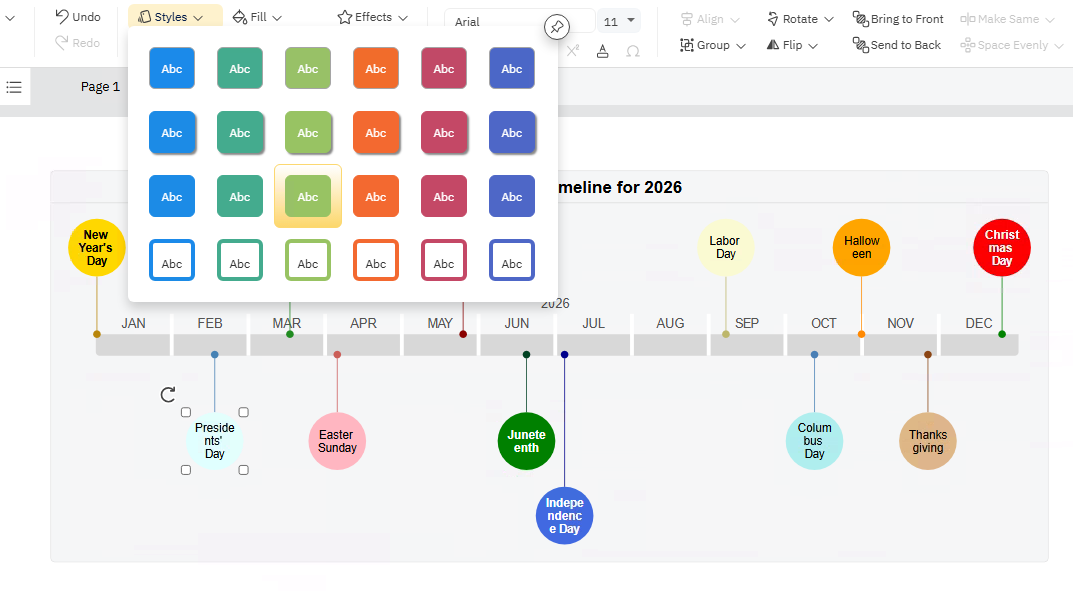
Task: Open the Styles dropdown
Action: point(171,17)
